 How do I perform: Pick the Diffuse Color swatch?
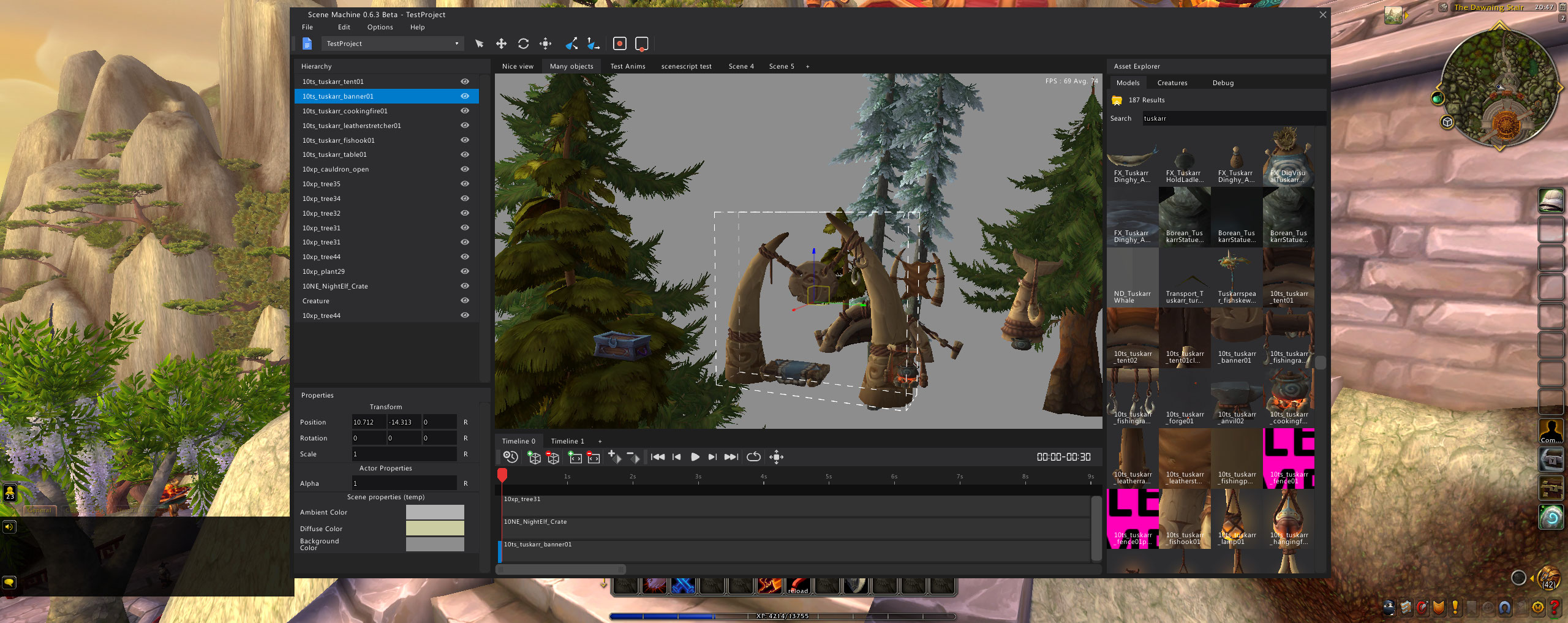pyautogui.click(x=435, y=528)
